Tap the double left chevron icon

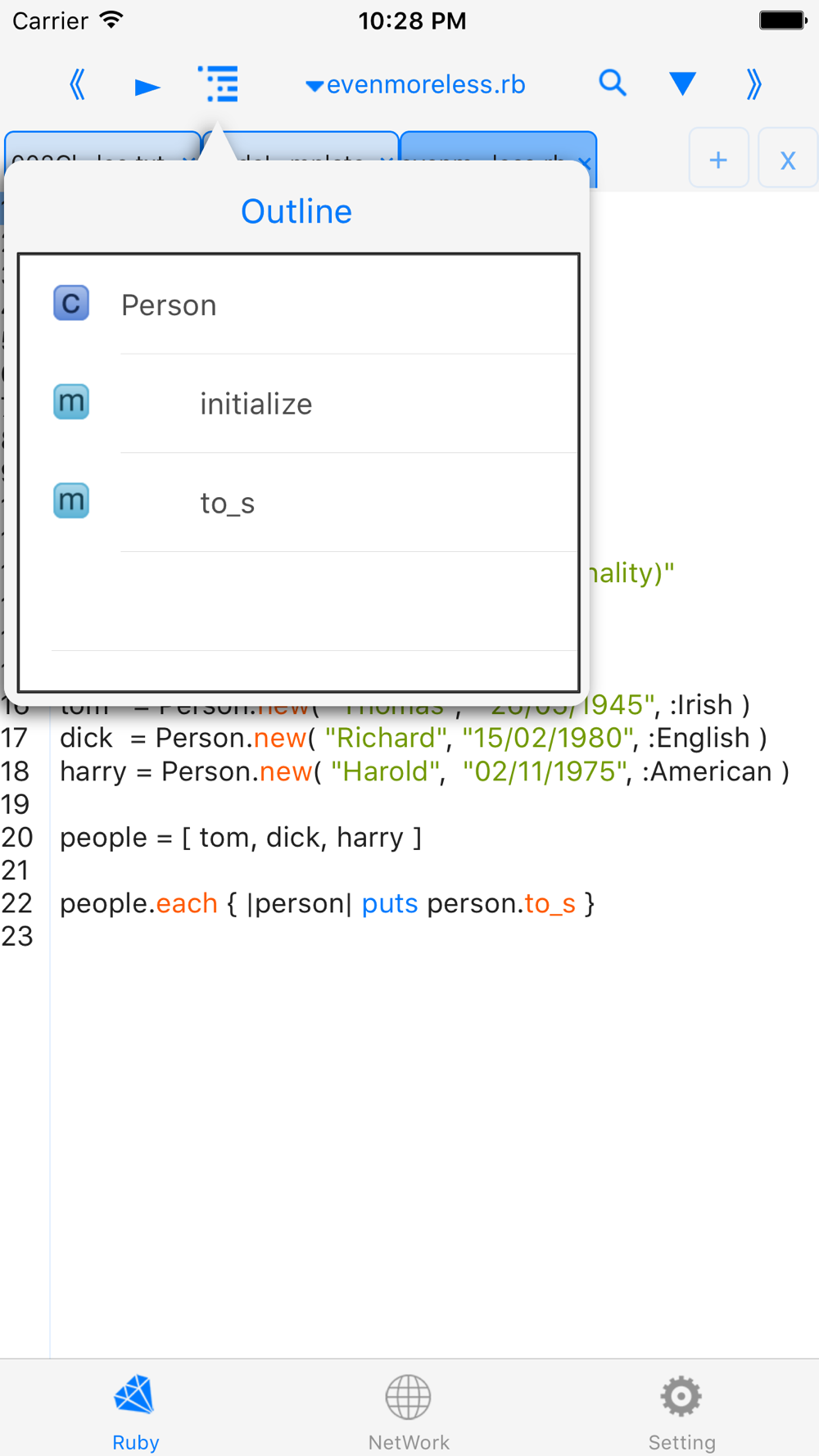click(78, 84)
